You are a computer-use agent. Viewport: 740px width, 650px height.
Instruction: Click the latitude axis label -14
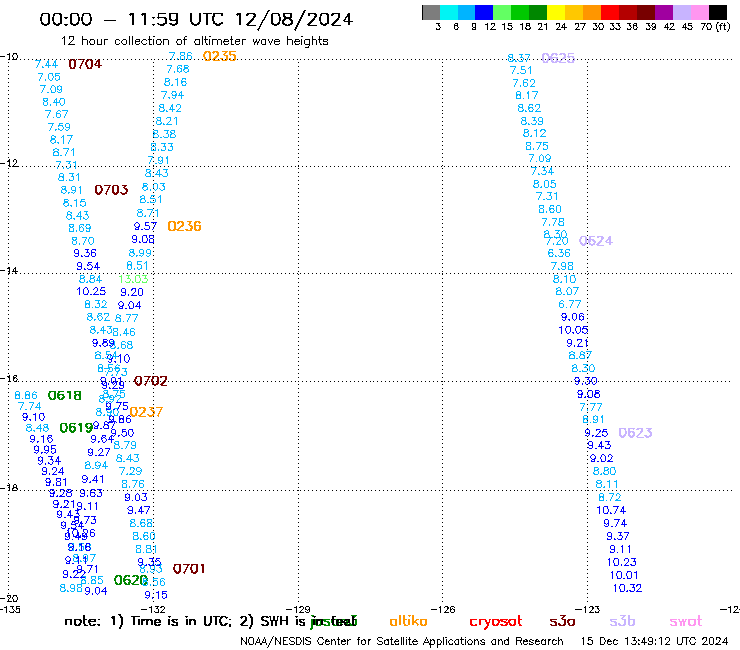(9, 270)
